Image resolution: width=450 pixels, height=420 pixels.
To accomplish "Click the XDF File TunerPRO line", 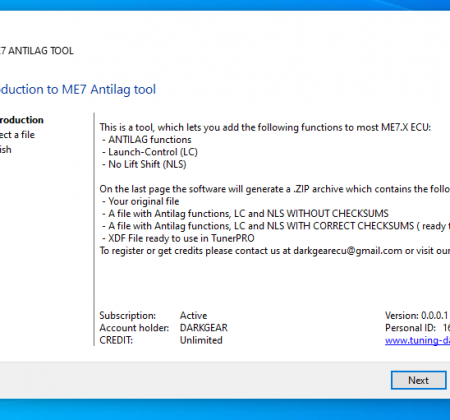I will click(178, 238).
